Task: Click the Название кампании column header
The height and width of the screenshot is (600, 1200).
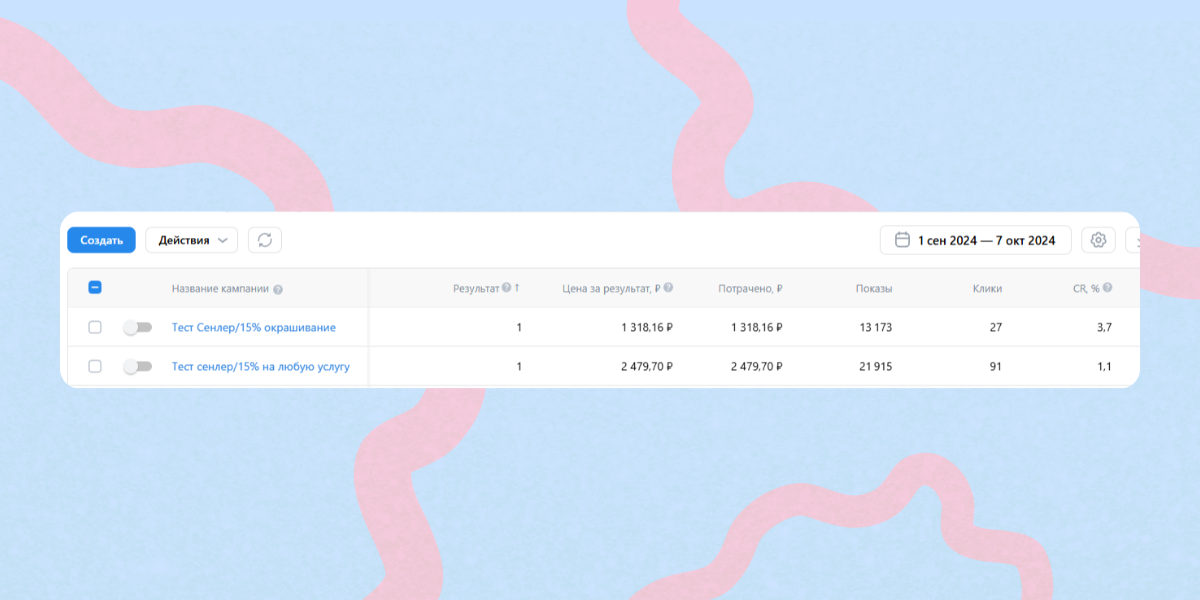Action: pos(220,289)
